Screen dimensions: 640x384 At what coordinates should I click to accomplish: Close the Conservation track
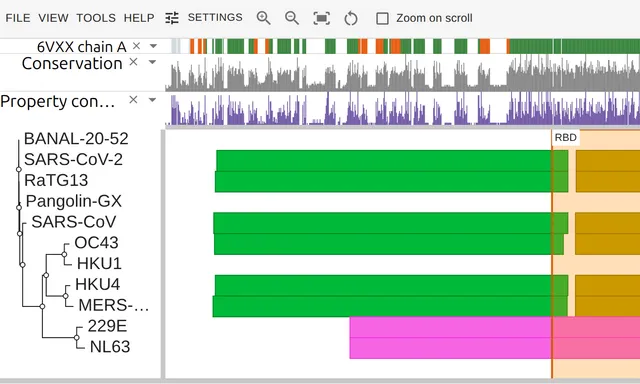click(133, 62)
